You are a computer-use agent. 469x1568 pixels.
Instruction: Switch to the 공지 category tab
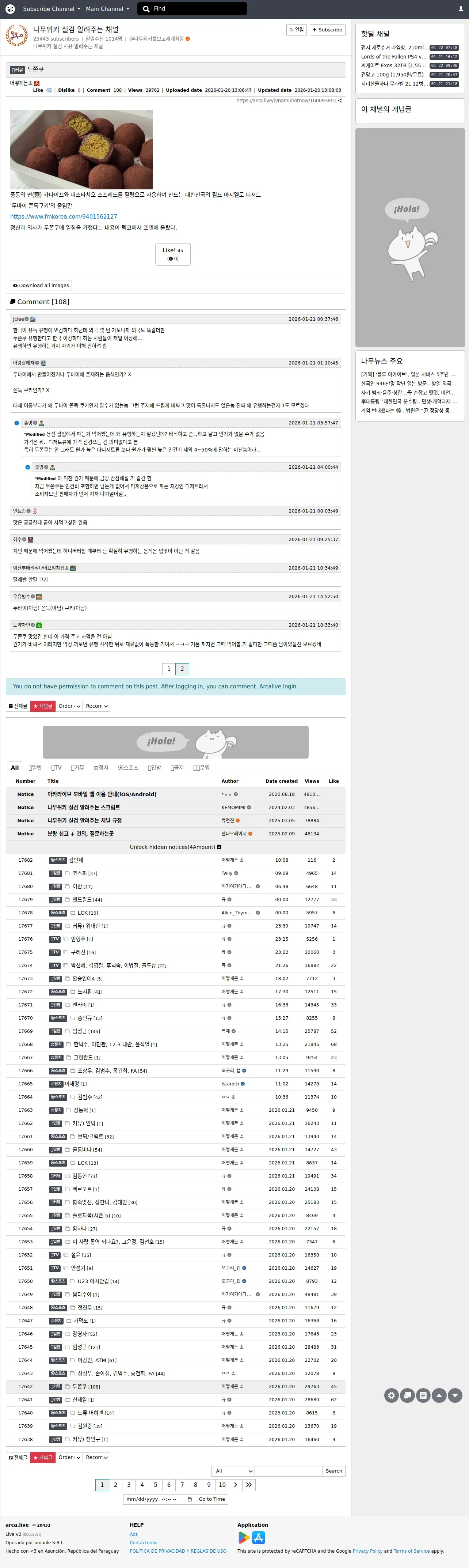point(177,768)
